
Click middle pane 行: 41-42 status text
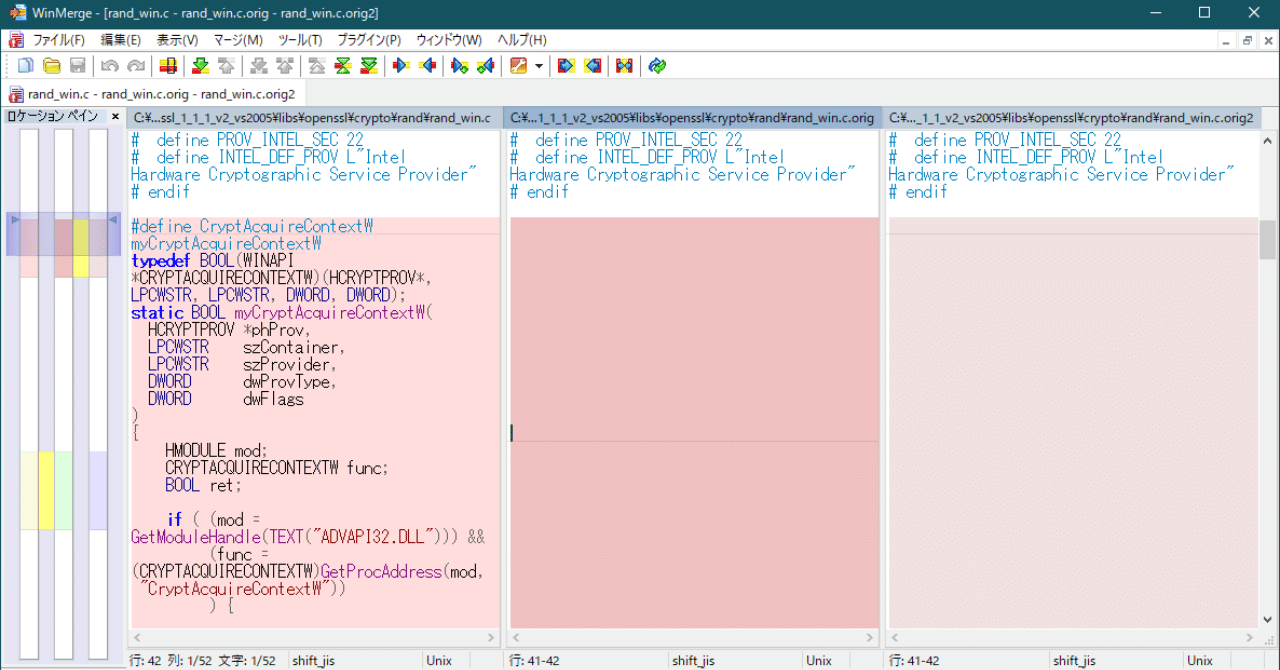(x=535, y=661)
